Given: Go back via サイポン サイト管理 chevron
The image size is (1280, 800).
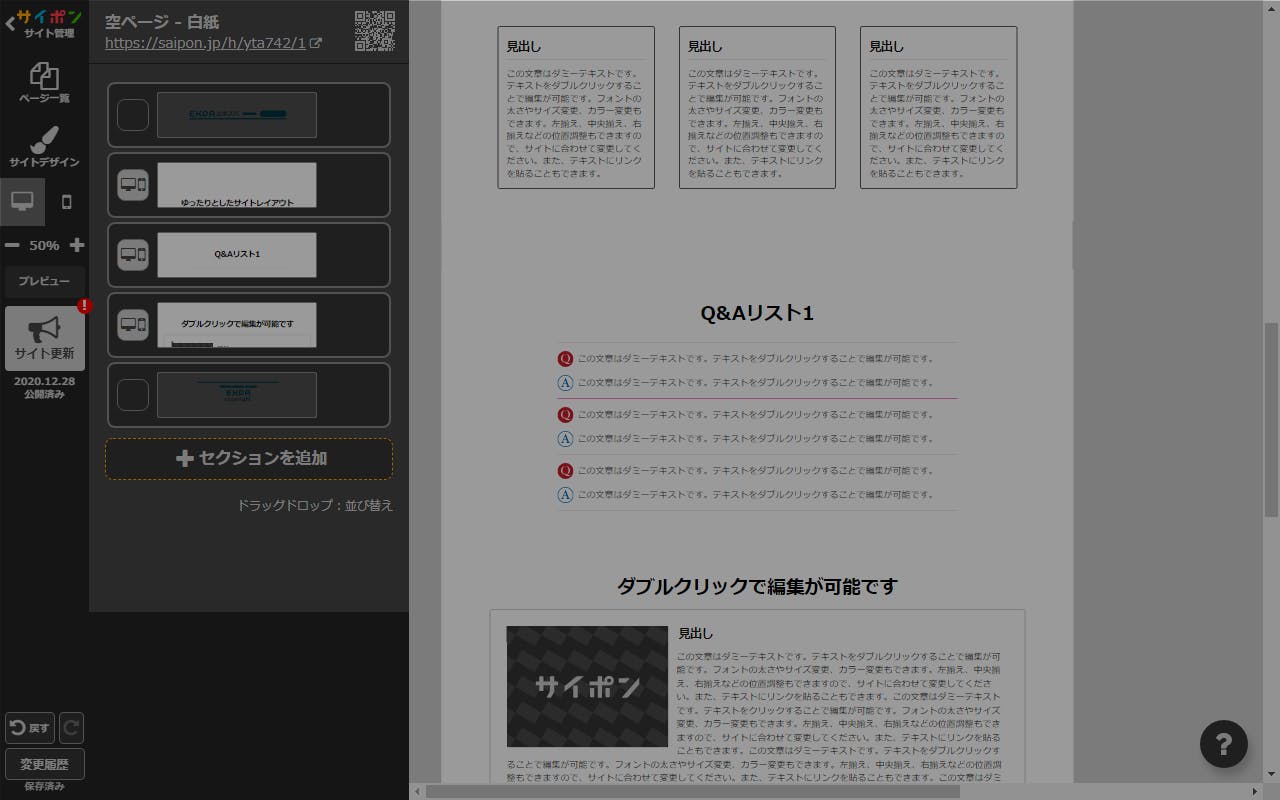Looking at the screenshot, I should pos(10,24).
